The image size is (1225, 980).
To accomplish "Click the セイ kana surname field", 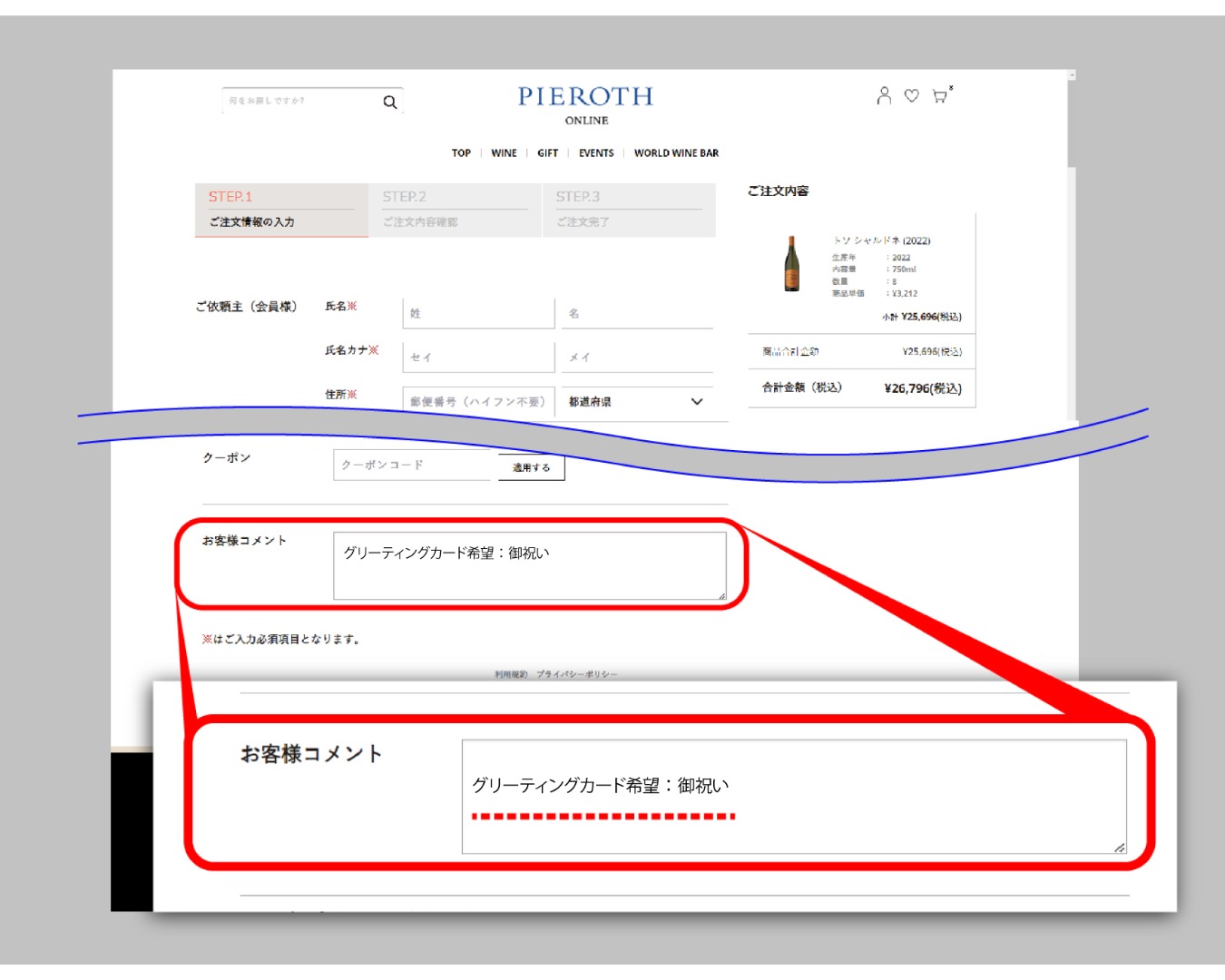I will point(478,357).
